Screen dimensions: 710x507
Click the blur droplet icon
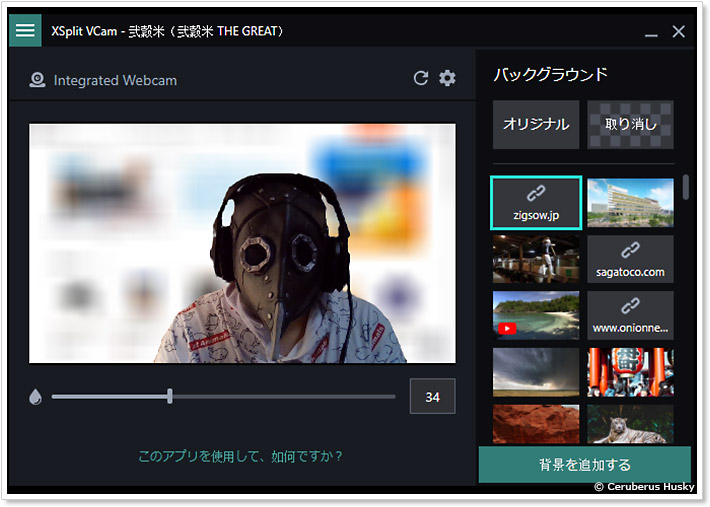pyautogui.click(x=35, y=397)
